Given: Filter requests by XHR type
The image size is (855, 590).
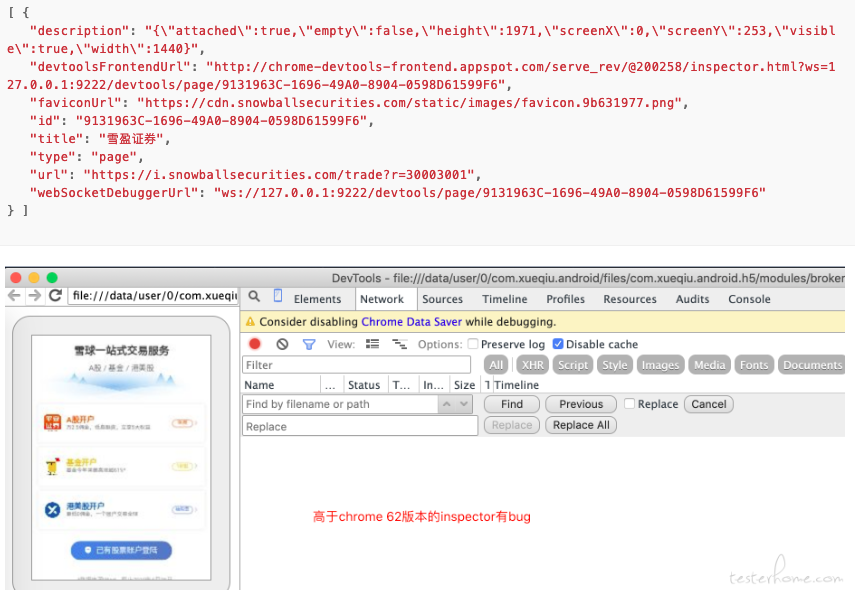Looking at the screenshot, I should [x=531, y=365].
